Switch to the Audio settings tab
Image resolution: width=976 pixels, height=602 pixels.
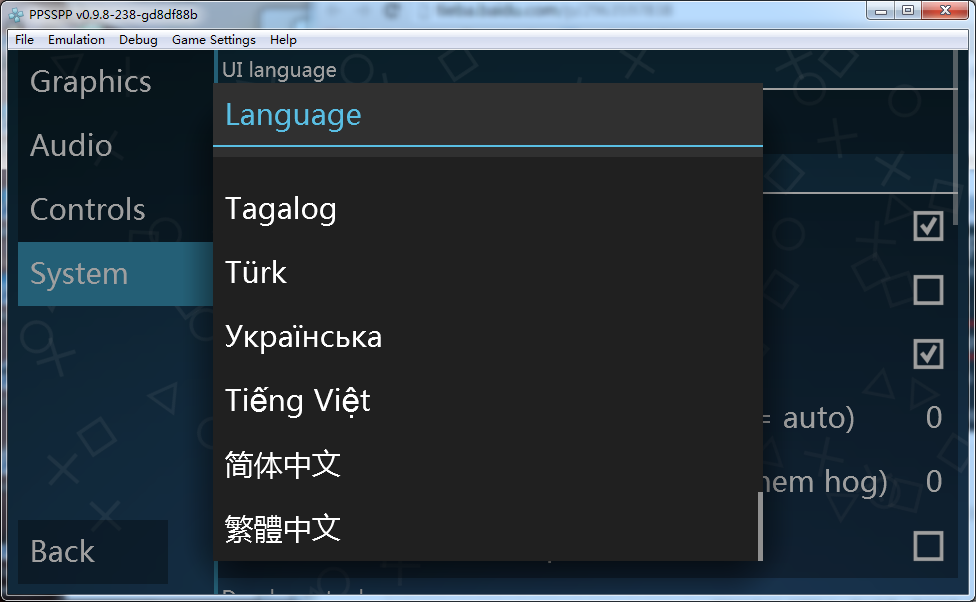point(115,146)
